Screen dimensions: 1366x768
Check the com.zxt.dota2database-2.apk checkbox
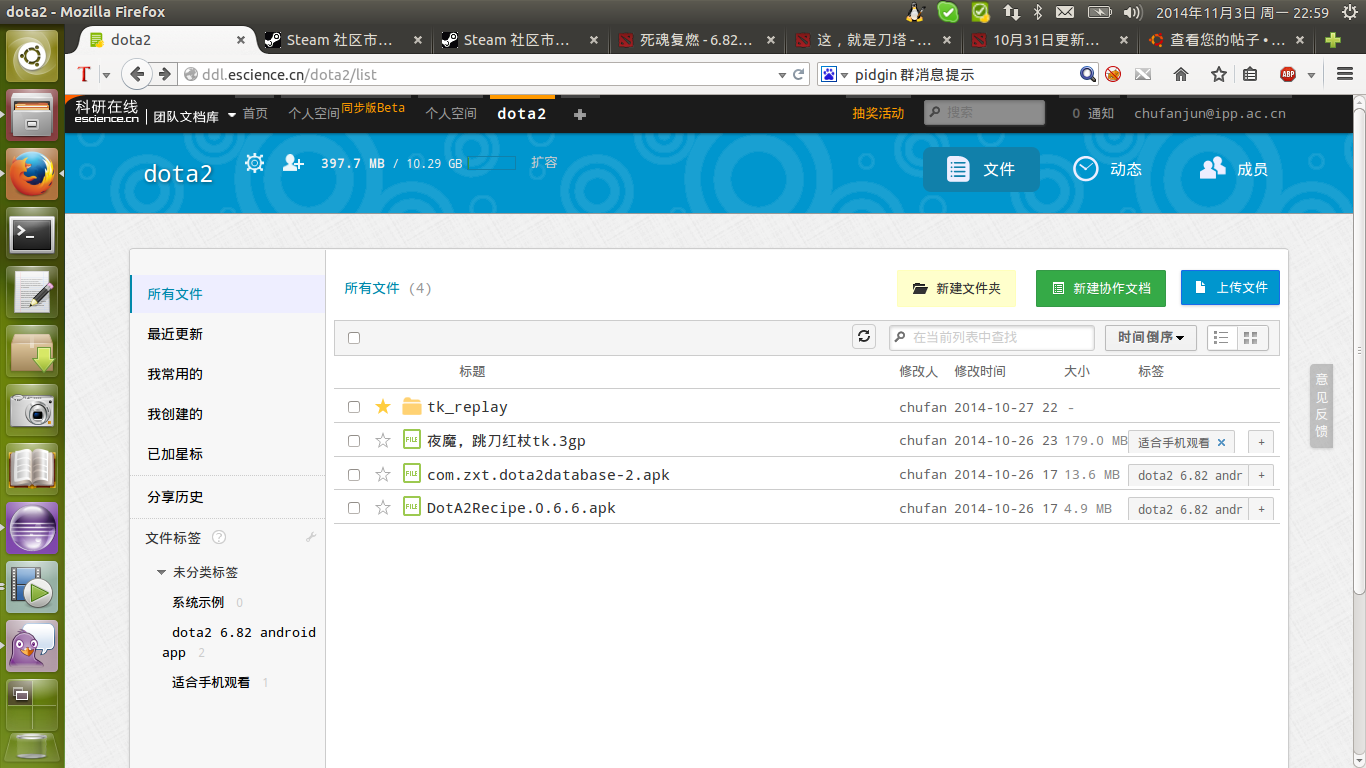pyautogui.click(x=354, y=475)
